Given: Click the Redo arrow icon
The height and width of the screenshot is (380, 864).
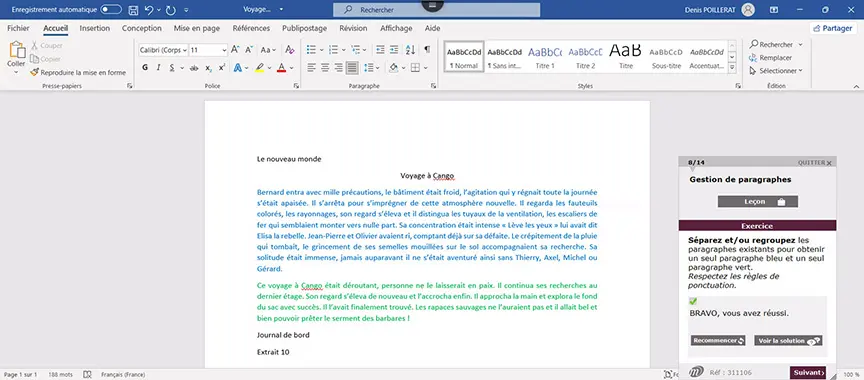Looking at the screenshot, I should pyautogui.click(x=170, y=10).
